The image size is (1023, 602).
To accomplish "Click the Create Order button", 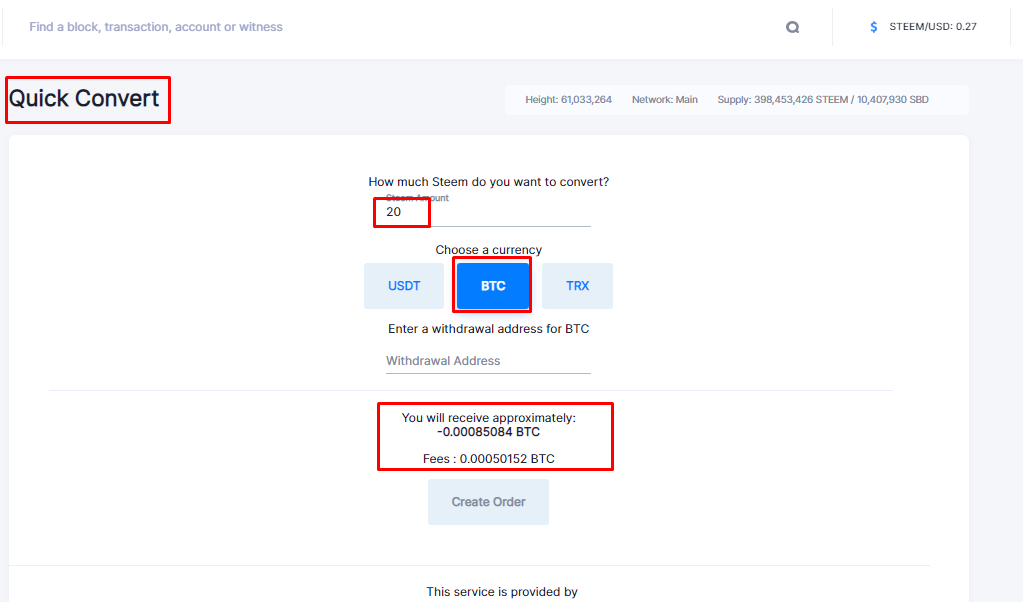I will point(488,502).
